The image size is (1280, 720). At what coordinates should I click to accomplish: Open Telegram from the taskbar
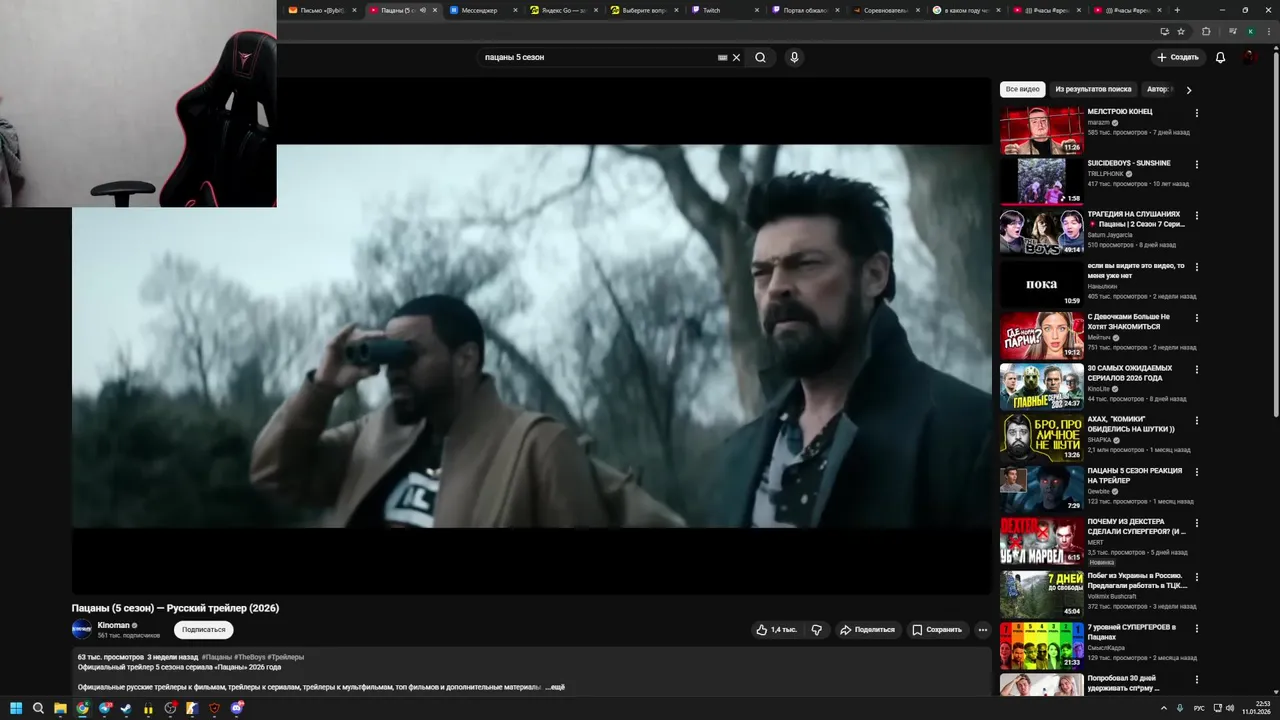[x=104, y=708]
